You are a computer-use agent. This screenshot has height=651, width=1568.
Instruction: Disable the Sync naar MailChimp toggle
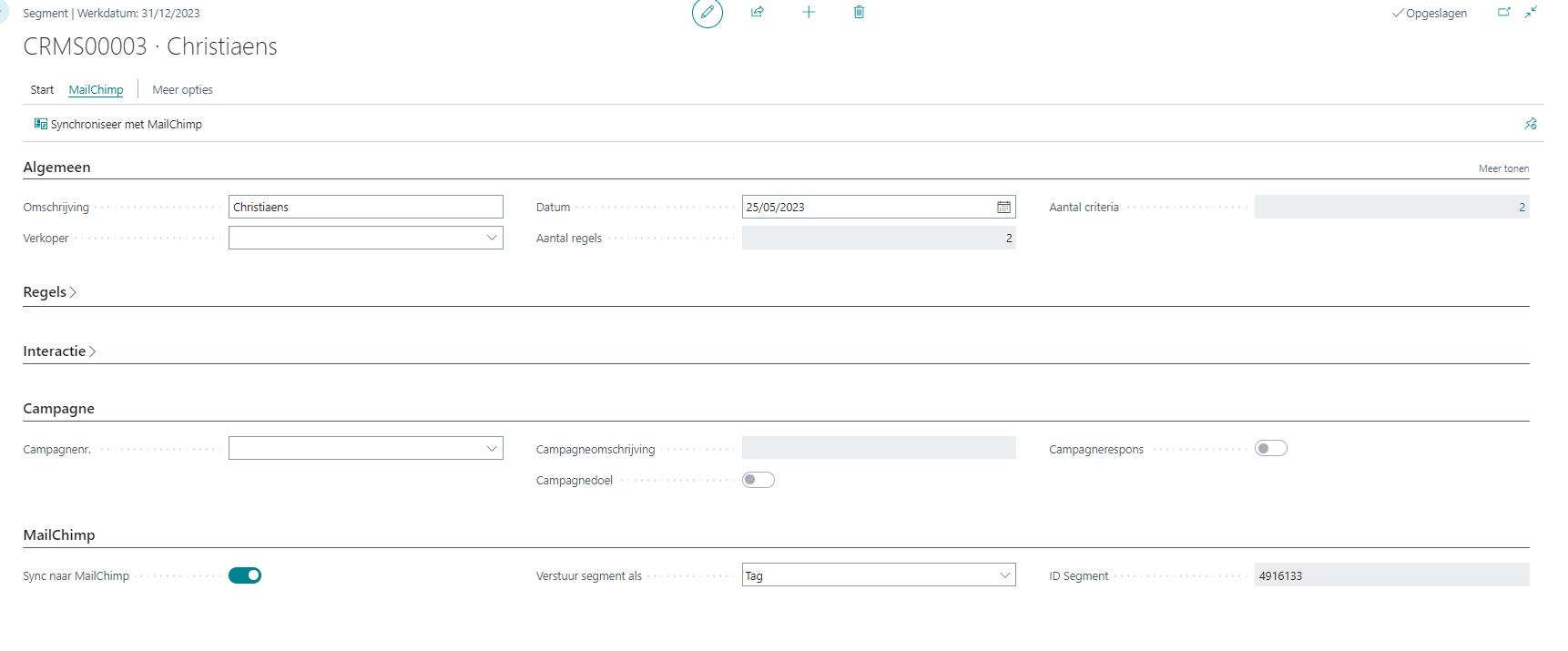coord(245,575)
